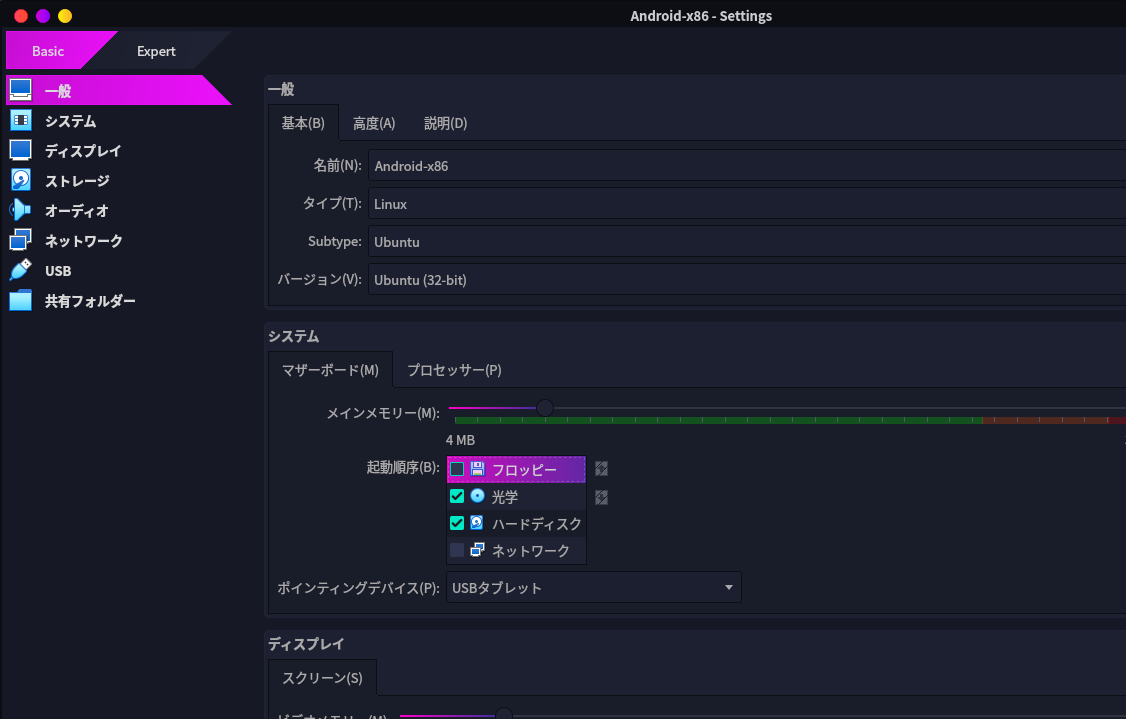Screen dimensions: 1126x719
Task: Click the メインメモリー slider handle
Action: [x=544, y=408]
